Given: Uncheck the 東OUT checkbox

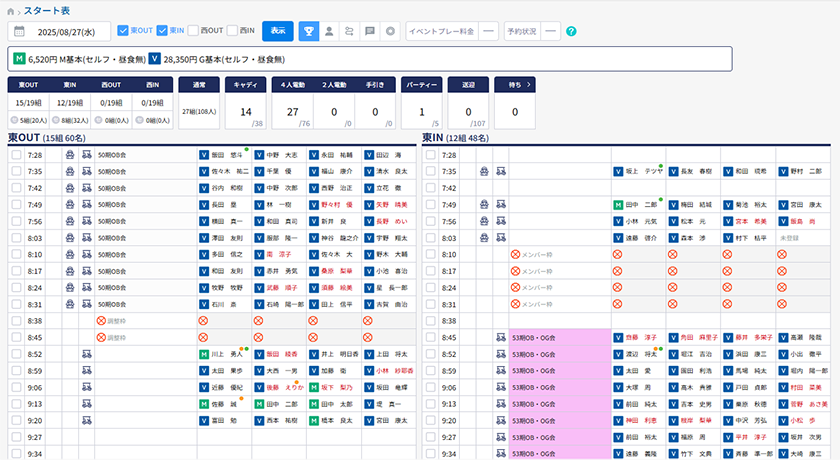Looking at the screenshot, I should coord(123,31).
